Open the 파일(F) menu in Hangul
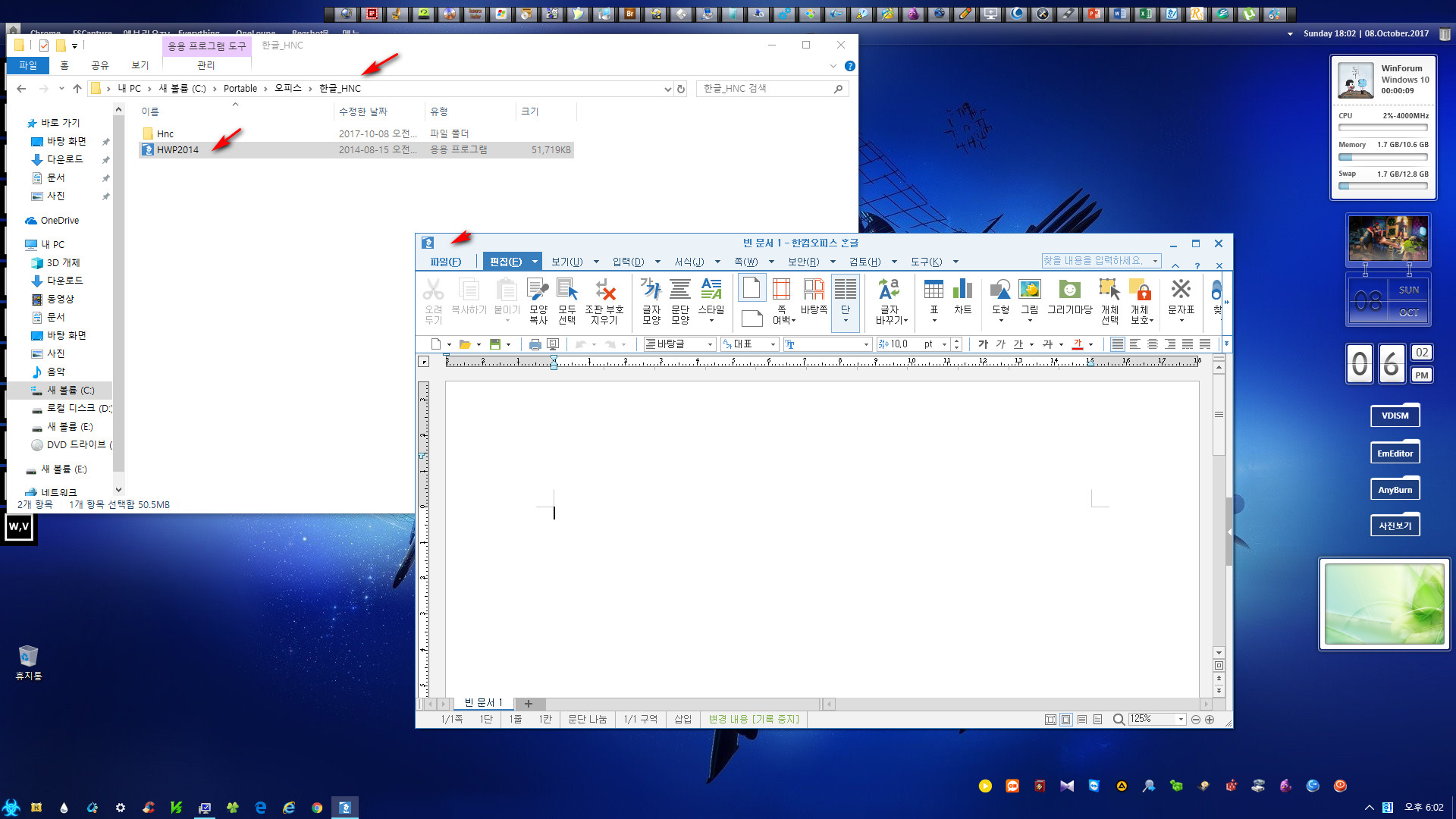Viewport: 1456px width, 819px height. (445, 262)
